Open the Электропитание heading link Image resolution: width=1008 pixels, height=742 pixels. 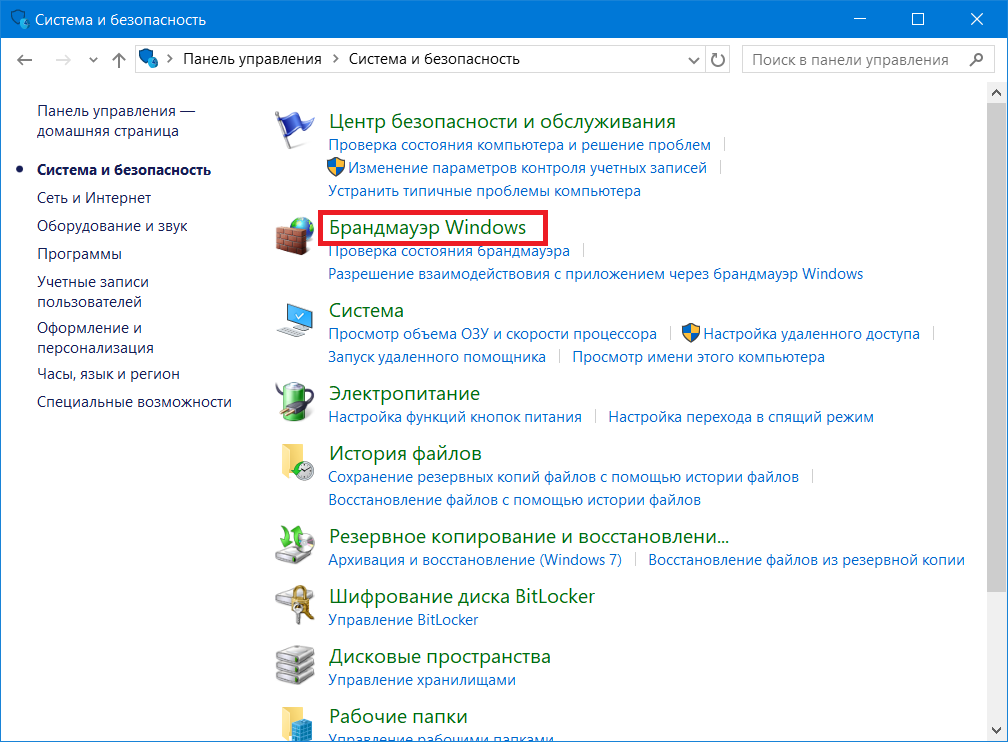[404, 394]
